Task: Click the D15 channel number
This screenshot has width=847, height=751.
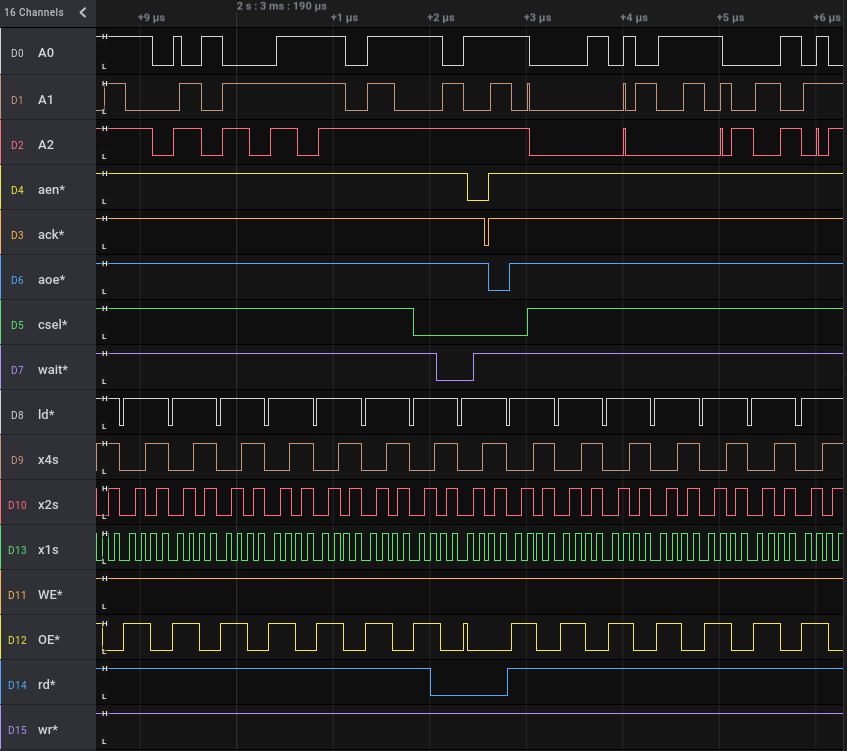Action: click(x=17, y=730)
